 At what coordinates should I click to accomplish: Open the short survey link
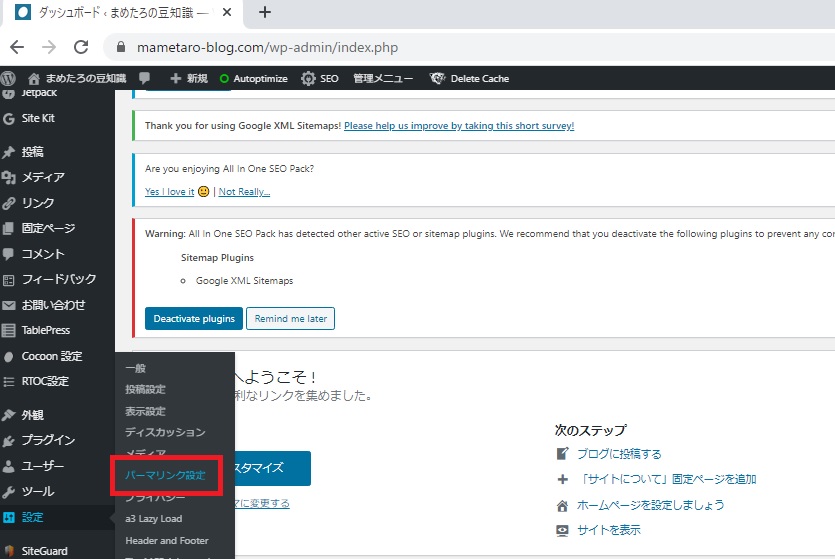pos(459,126)
